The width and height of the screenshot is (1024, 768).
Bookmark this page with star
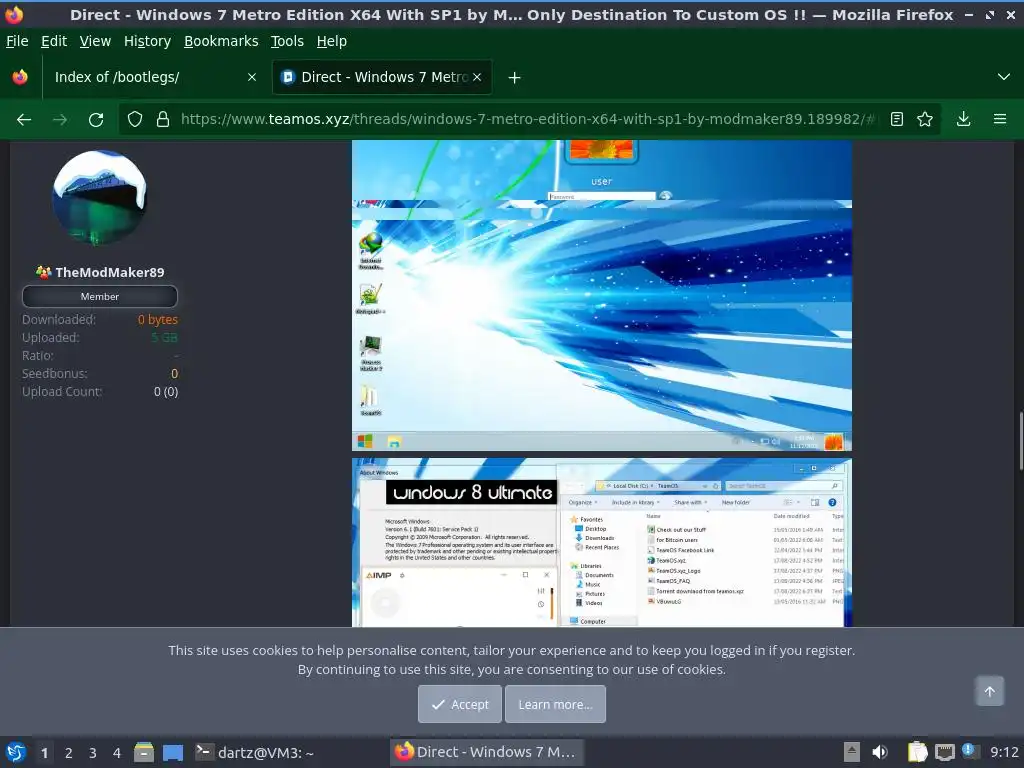pyautogui.click(x=925, y=120)
